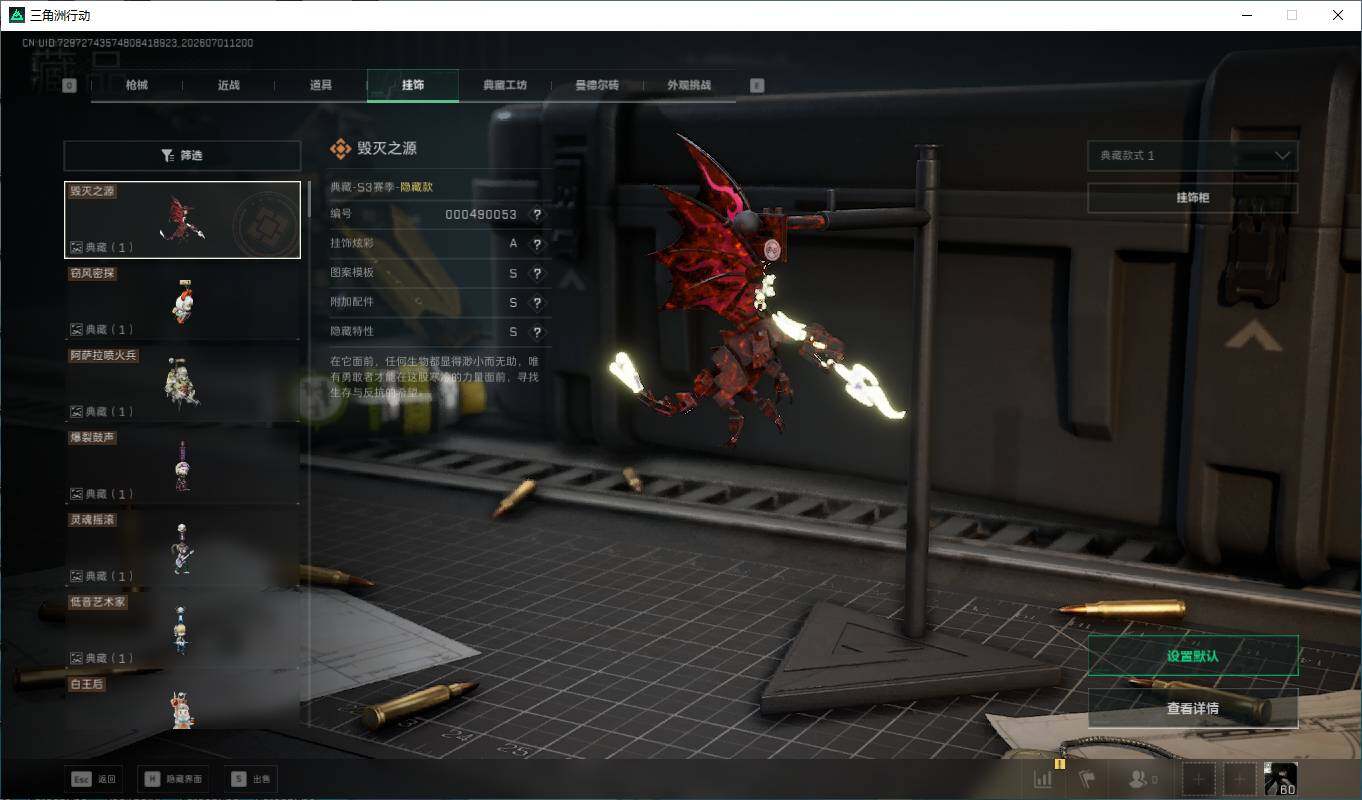Viewport: 1362px width, 800px height.
Task: Open the 挂饰柜 button
Action: click(x=1193, y=198)
